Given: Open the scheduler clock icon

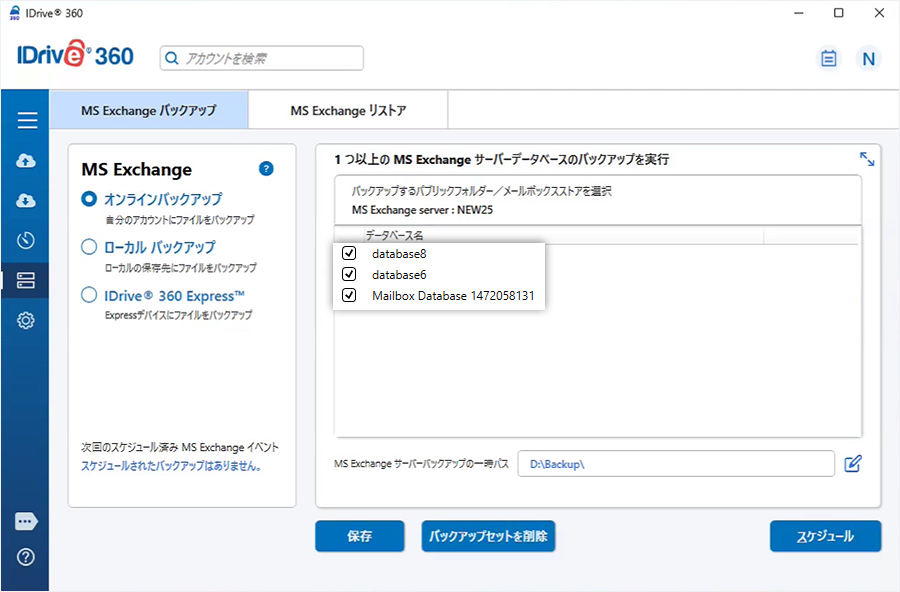Looking at the screenshot, I should tap(27, 241).
